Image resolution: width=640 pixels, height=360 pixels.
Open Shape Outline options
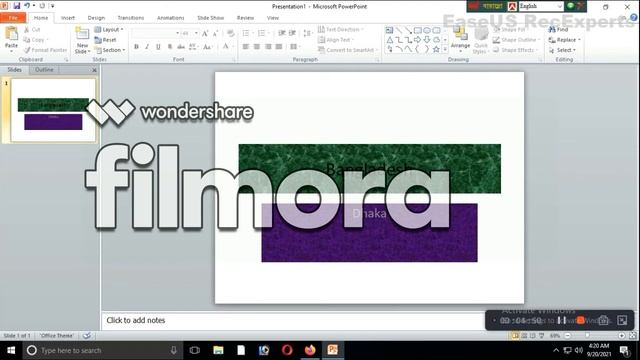coord(516,40)
